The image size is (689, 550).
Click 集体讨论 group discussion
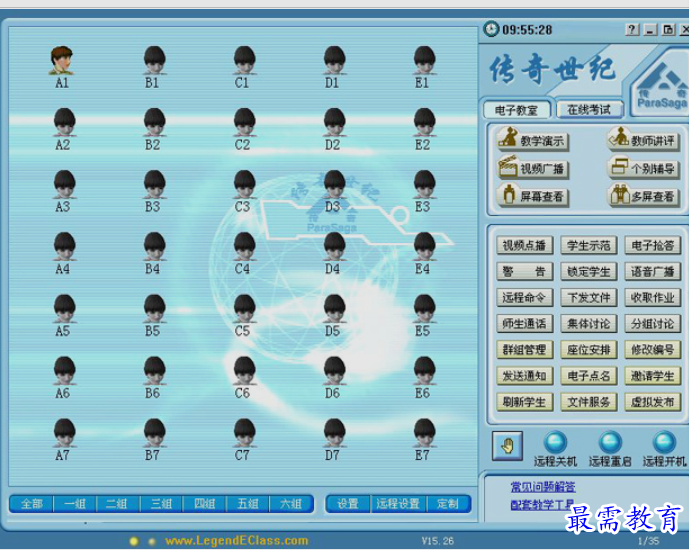[589, 324]
